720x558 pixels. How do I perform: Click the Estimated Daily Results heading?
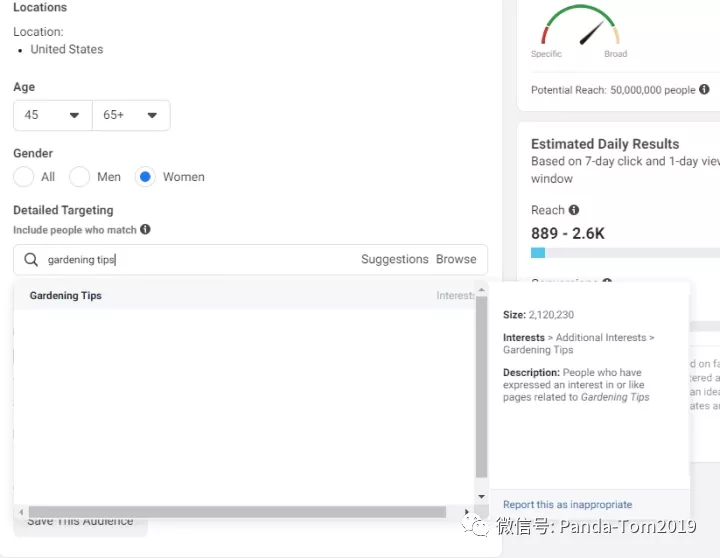coord(605,144)
